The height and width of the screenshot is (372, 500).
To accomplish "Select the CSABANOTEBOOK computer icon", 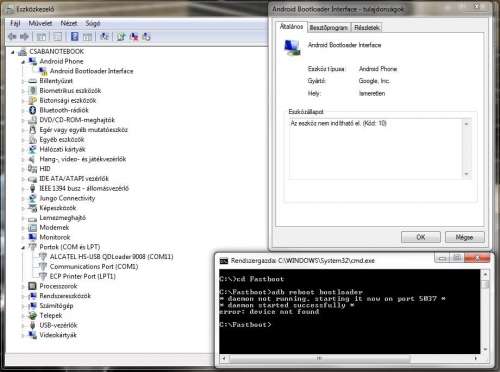I will [22, 52].
